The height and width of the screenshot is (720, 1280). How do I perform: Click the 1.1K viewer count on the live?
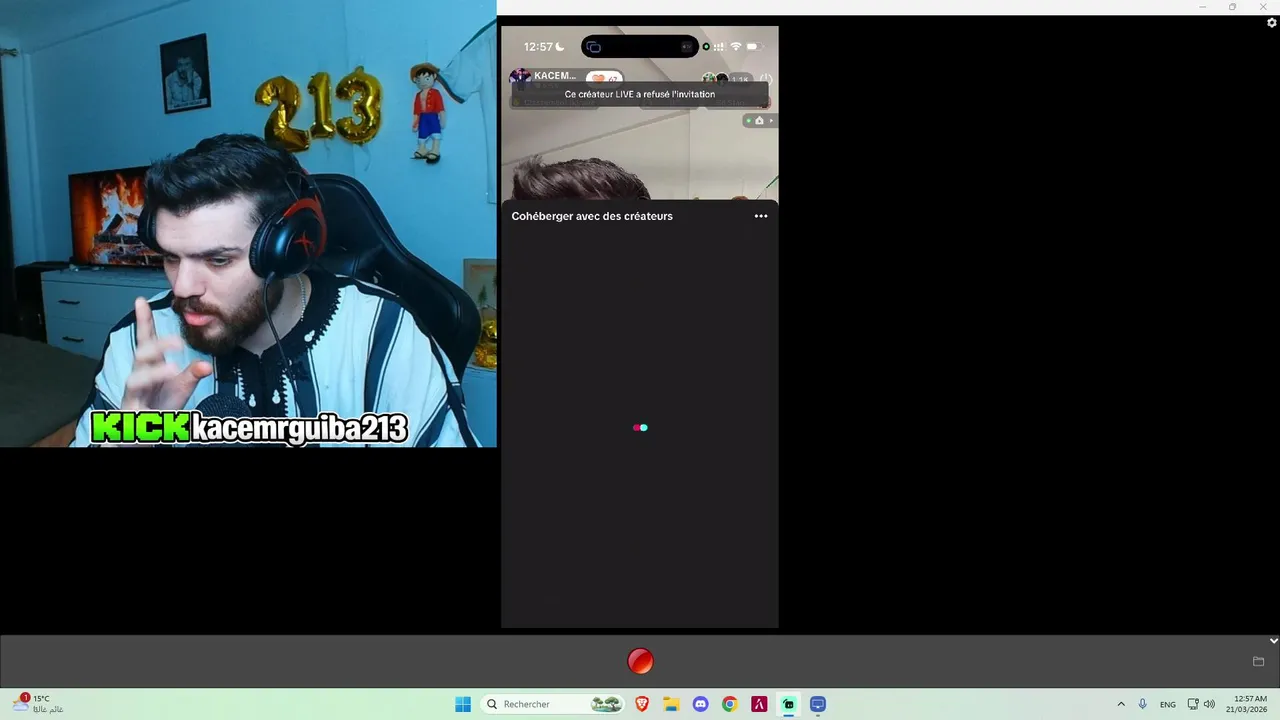click(741, 79)
